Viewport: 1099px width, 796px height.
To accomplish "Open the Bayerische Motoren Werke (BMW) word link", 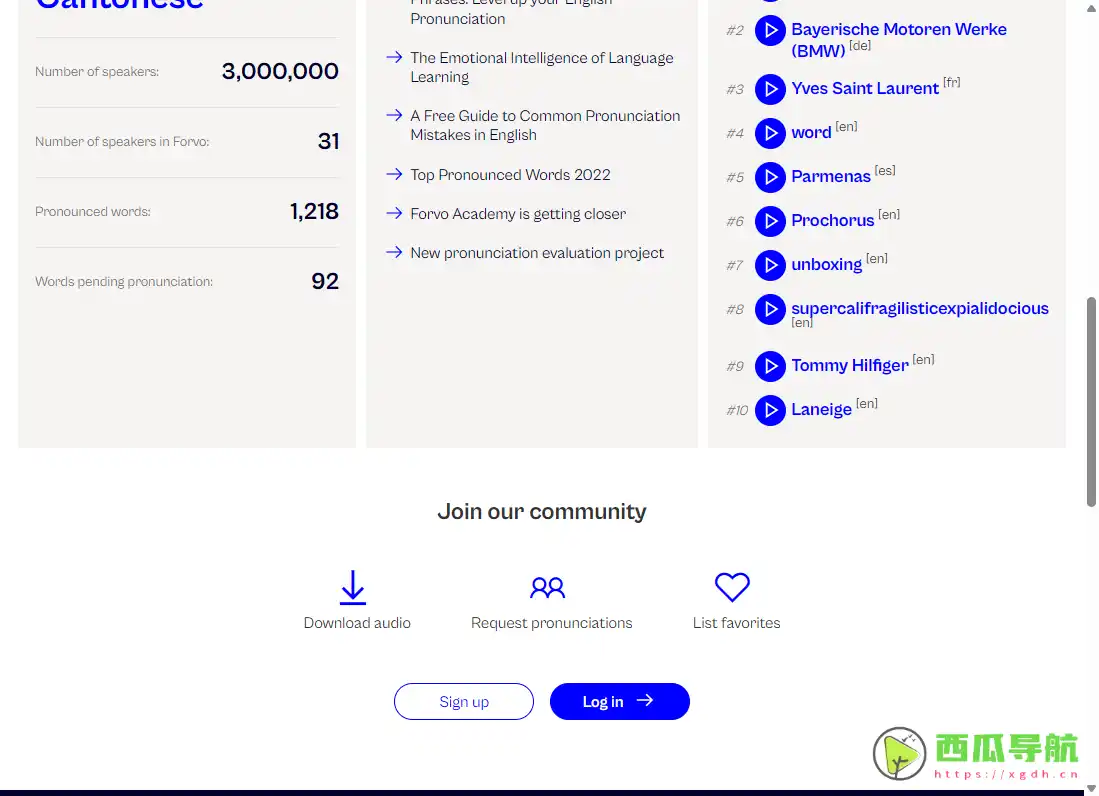I will (x=899, y=40).
